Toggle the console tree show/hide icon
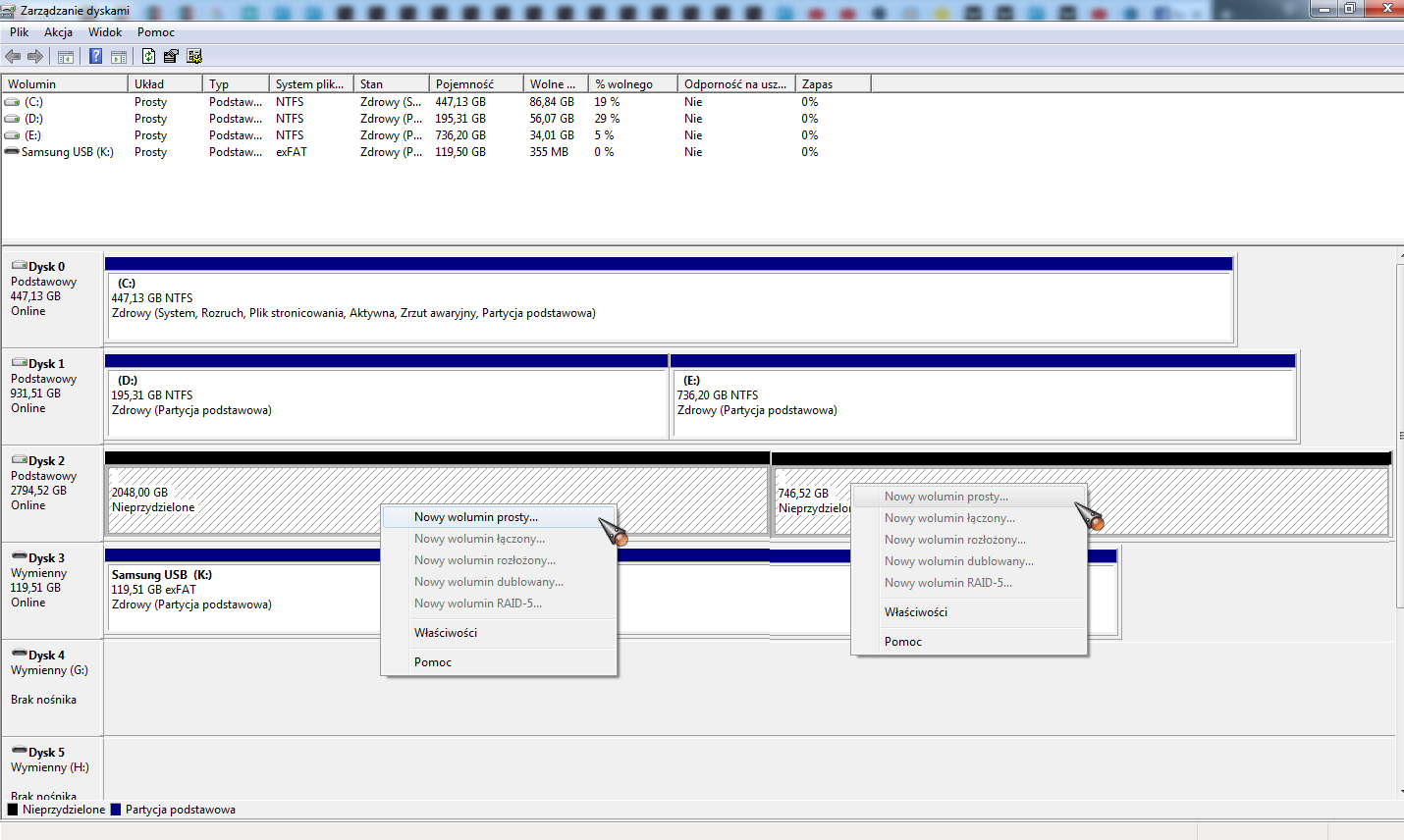Viewport: 1404px width, 840px height. coord(66,57)
